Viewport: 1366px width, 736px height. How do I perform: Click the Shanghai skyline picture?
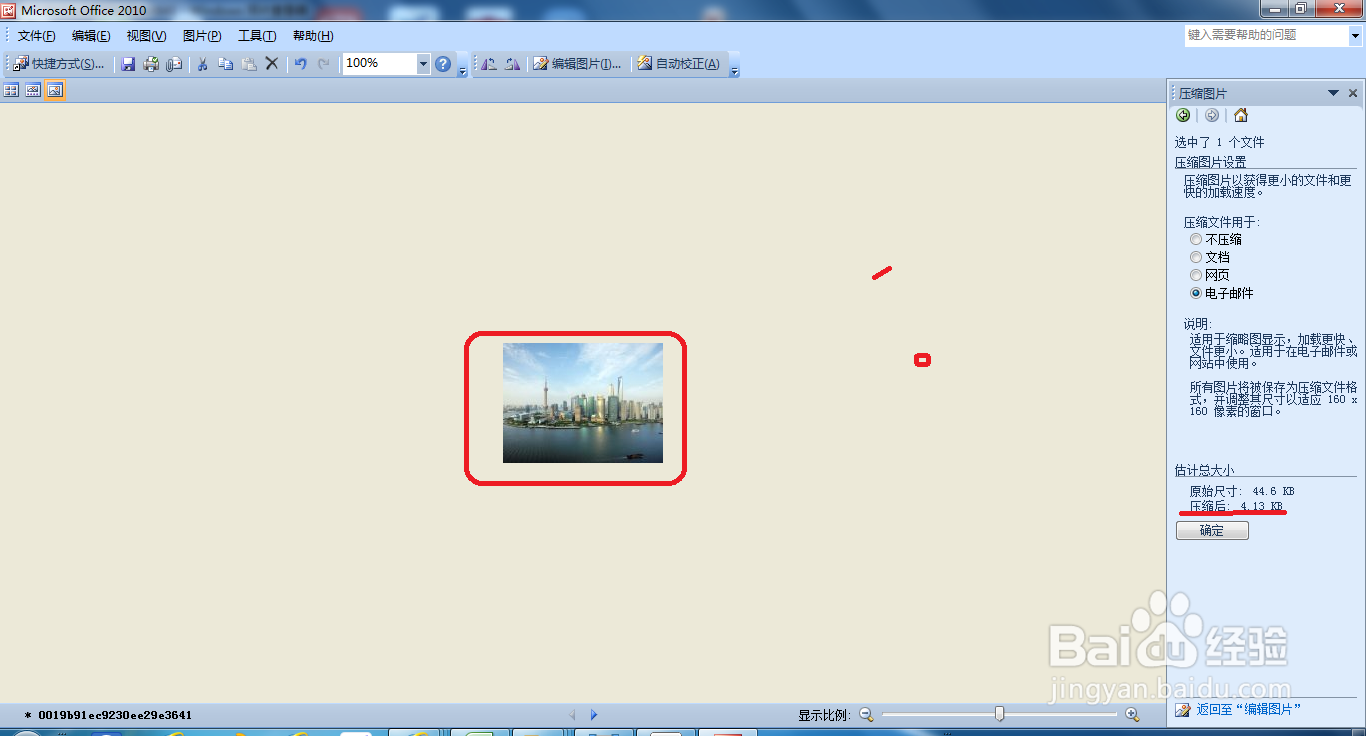click(x=583, y=403)
